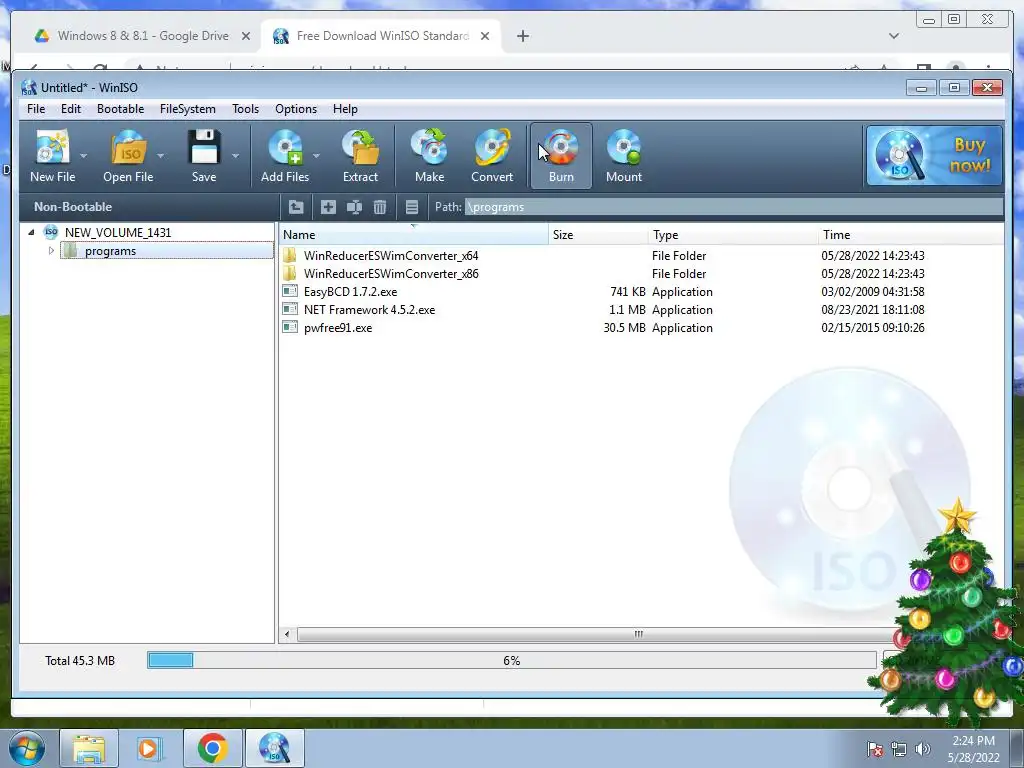The width and height of the screenshot is (1024, 768).
Task: Select the programs folder in tree
Action: 110,251
